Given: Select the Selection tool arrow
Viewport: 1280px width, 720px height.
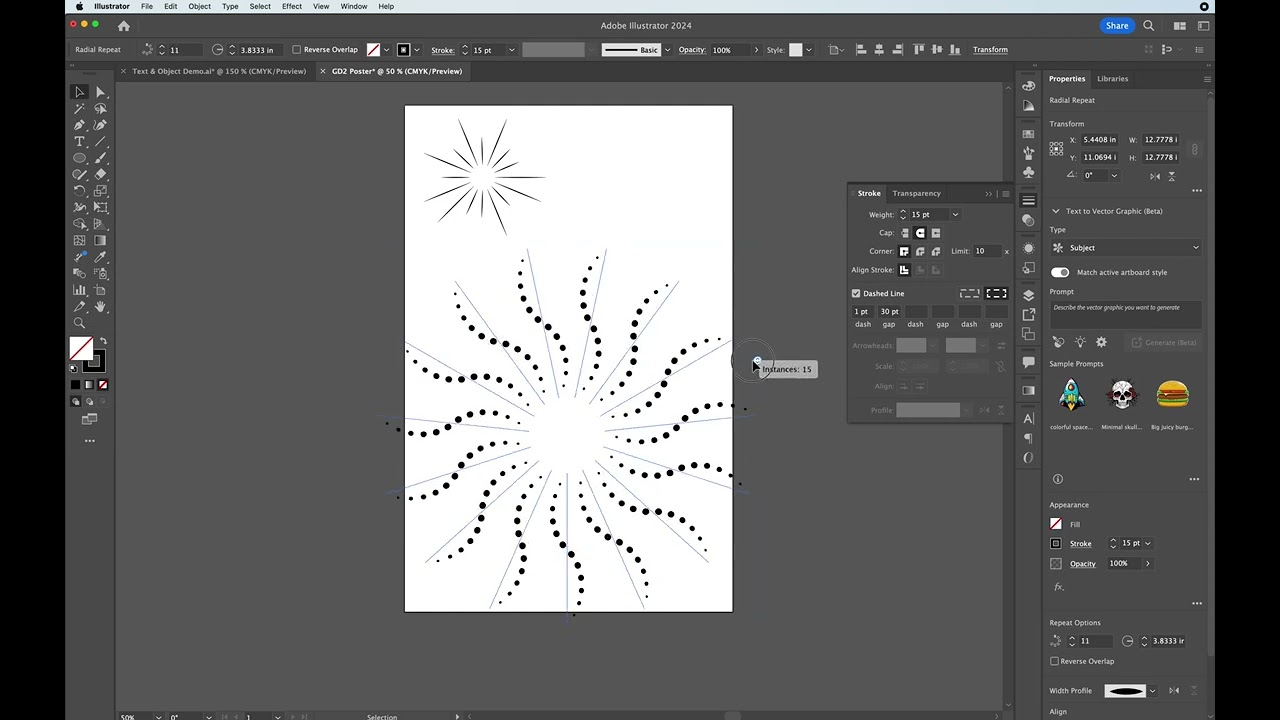Looking at the screenshot, I should [79, 92].
